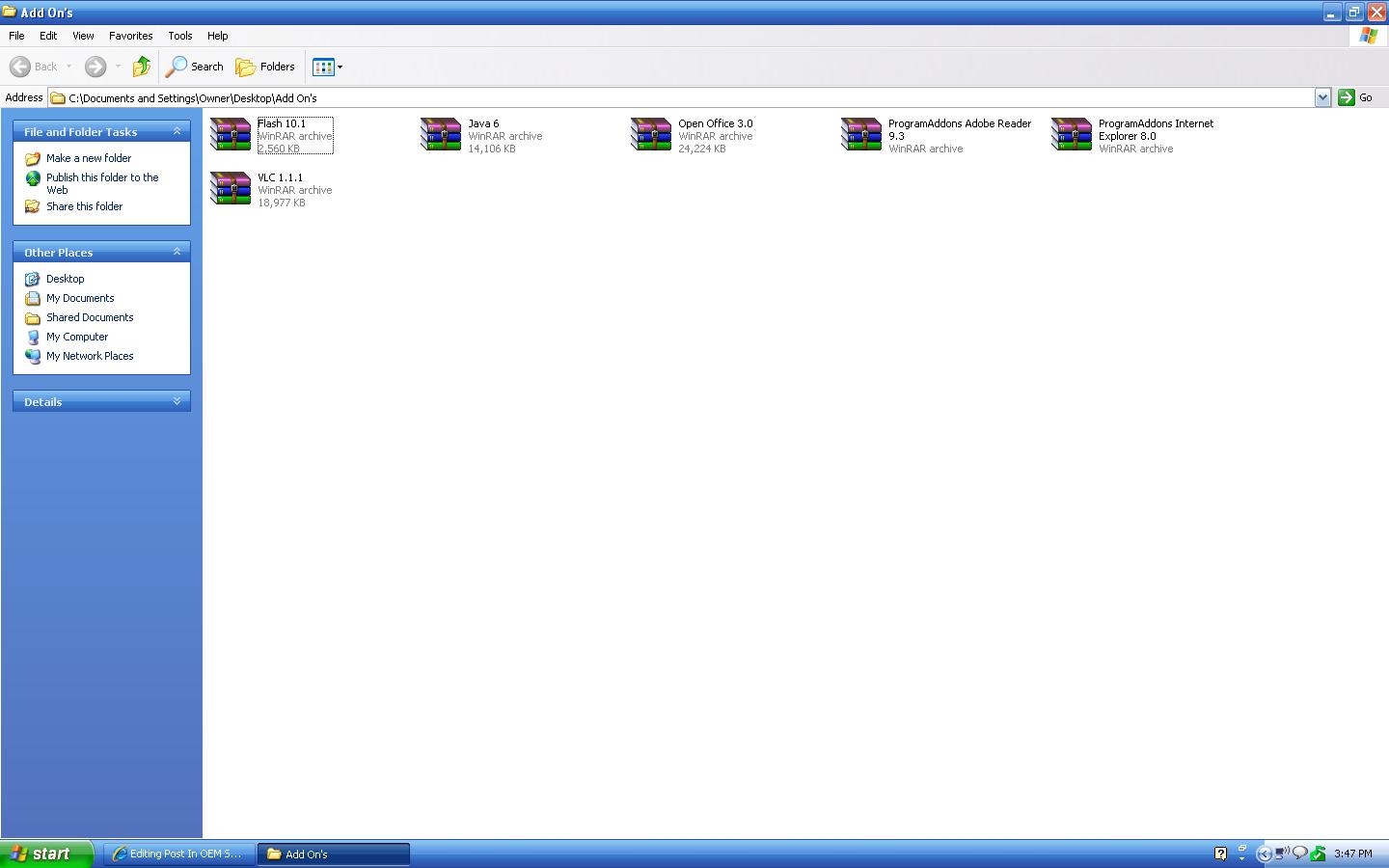
Task: Open My Computer from Other Places
Action: coord(77,337)
